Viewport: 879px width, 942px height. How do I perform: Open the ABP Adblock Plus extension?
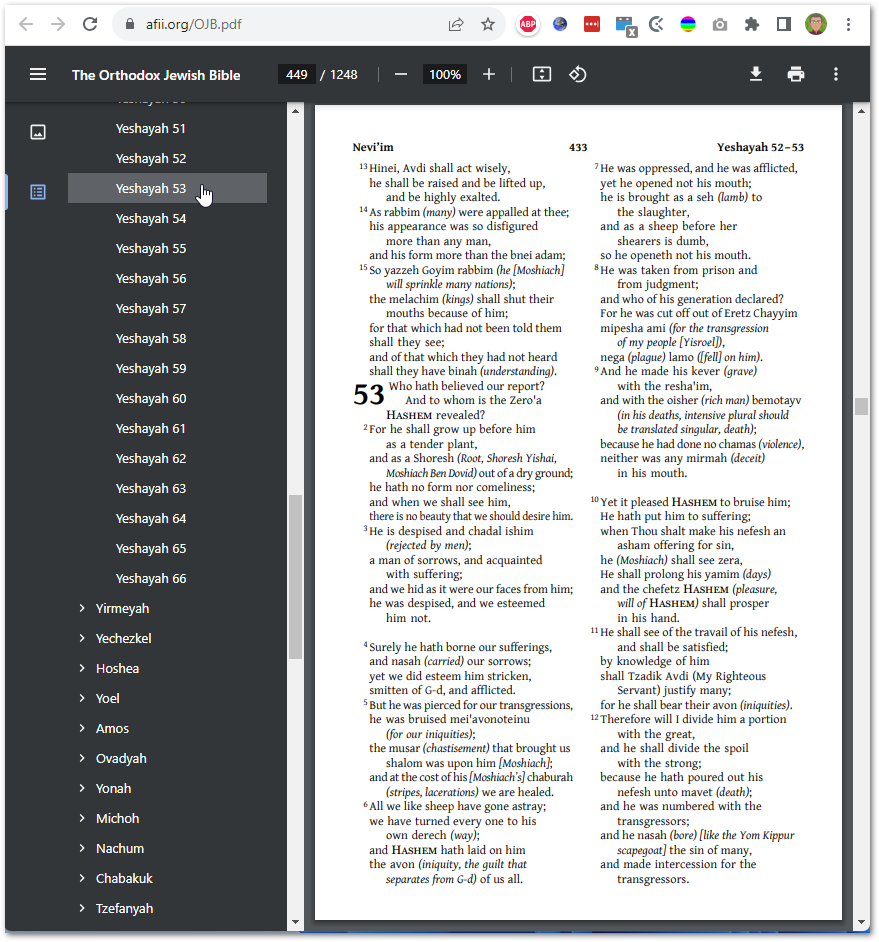[528, 24]
